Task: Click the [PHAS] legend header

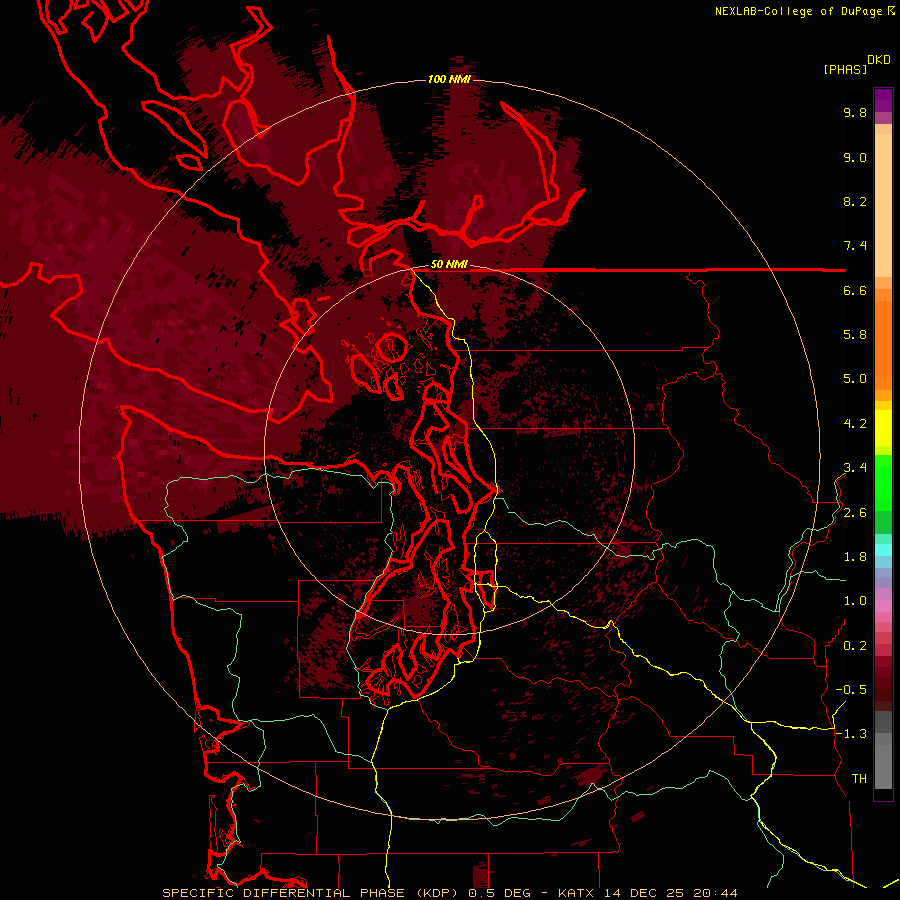Action: 845,69
